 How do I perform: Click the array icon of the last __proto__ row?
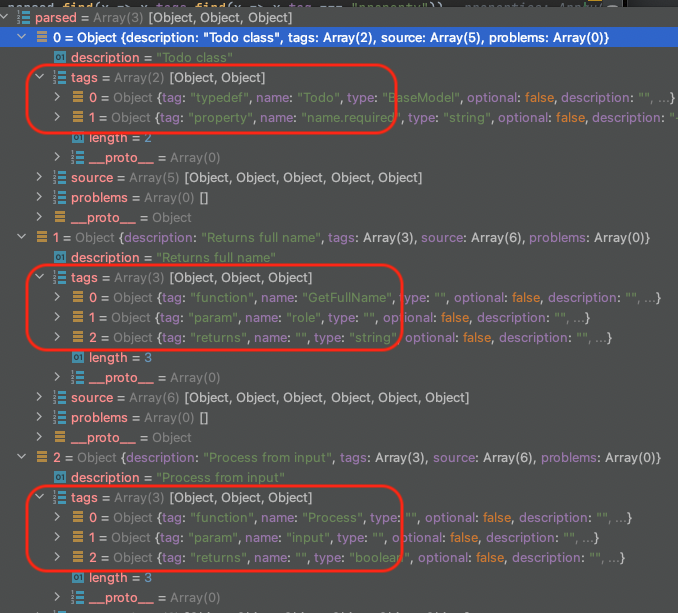(78, 597)
